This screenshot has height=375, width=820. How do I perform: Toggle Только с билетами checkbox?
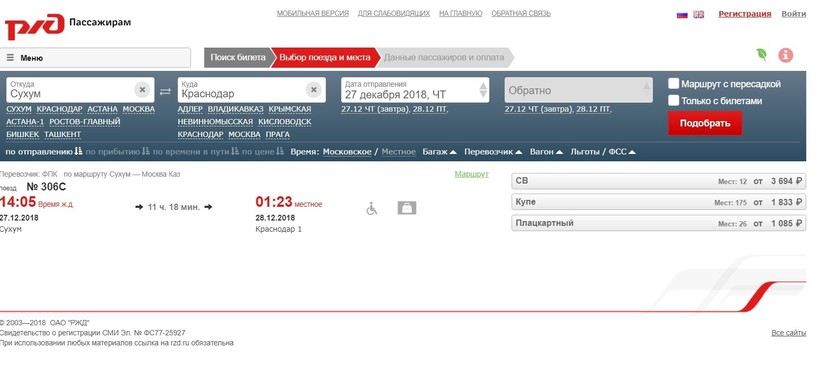pyautogui.click(x=674, y=100)
